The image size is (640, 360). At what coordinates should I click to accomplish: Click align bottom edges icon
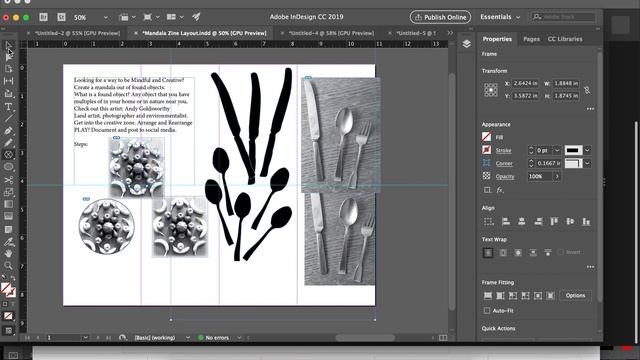[x=586, y=222]
